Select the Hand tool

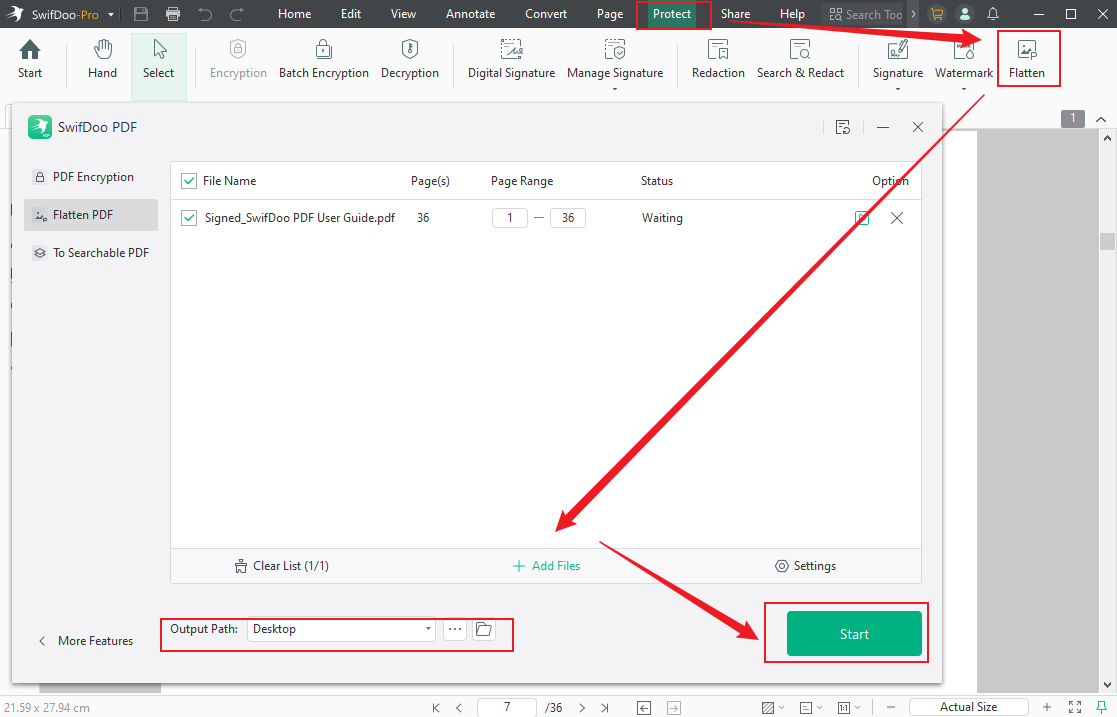pyautogui.click(x=102, y=58)
